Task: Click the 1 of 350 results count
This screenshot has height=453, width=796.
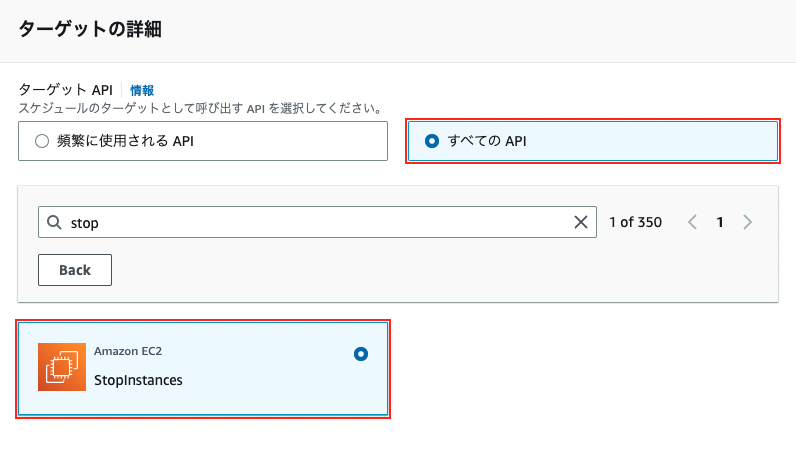Action: pyautogui.click(x=636, y=222)
